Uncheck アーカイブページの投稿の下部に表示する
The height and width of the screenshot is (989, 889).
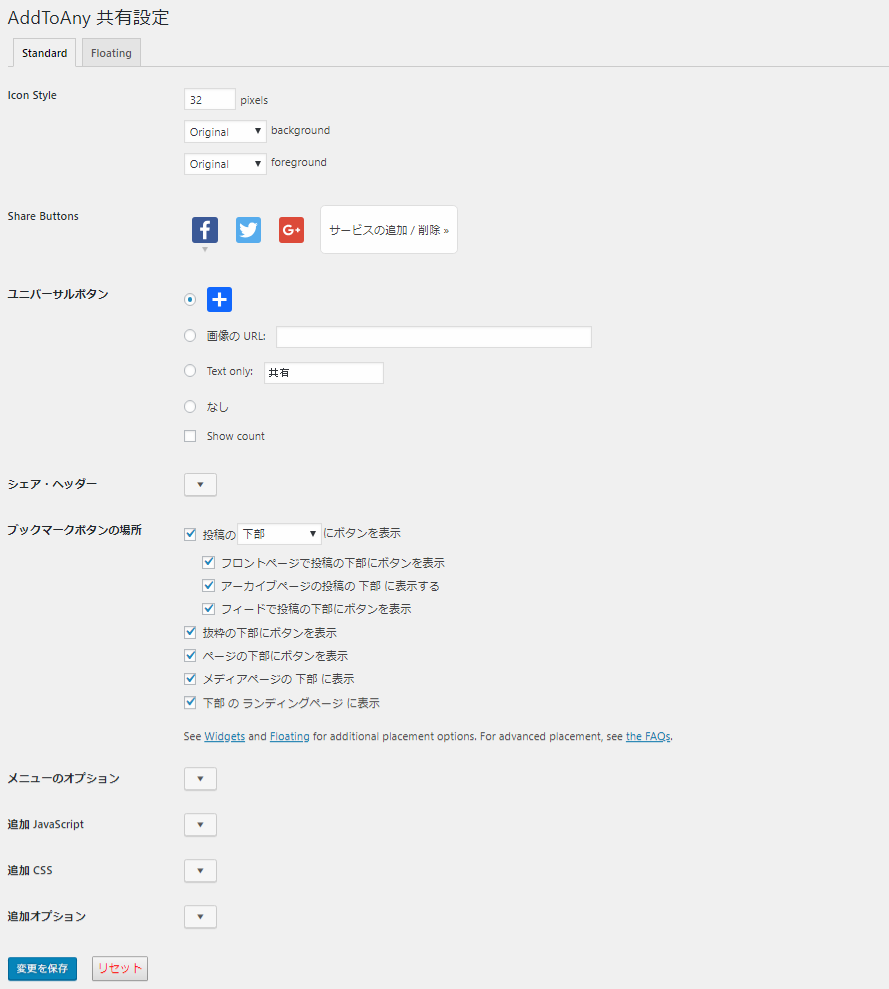click(208, 585)
